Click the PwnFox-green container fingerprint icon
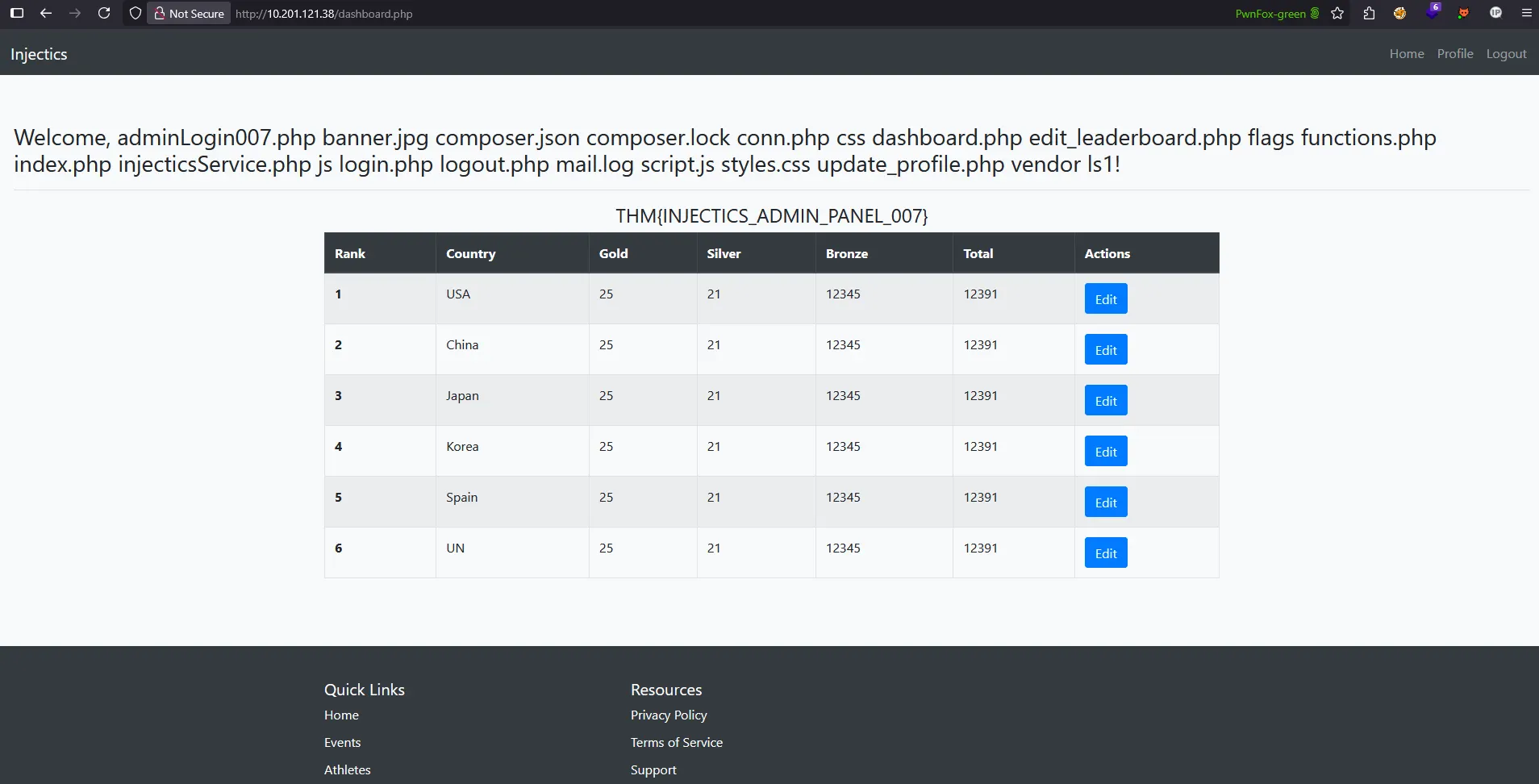Image resolution: width=1539 pixels, height=784 pixels. [1315, 13]
